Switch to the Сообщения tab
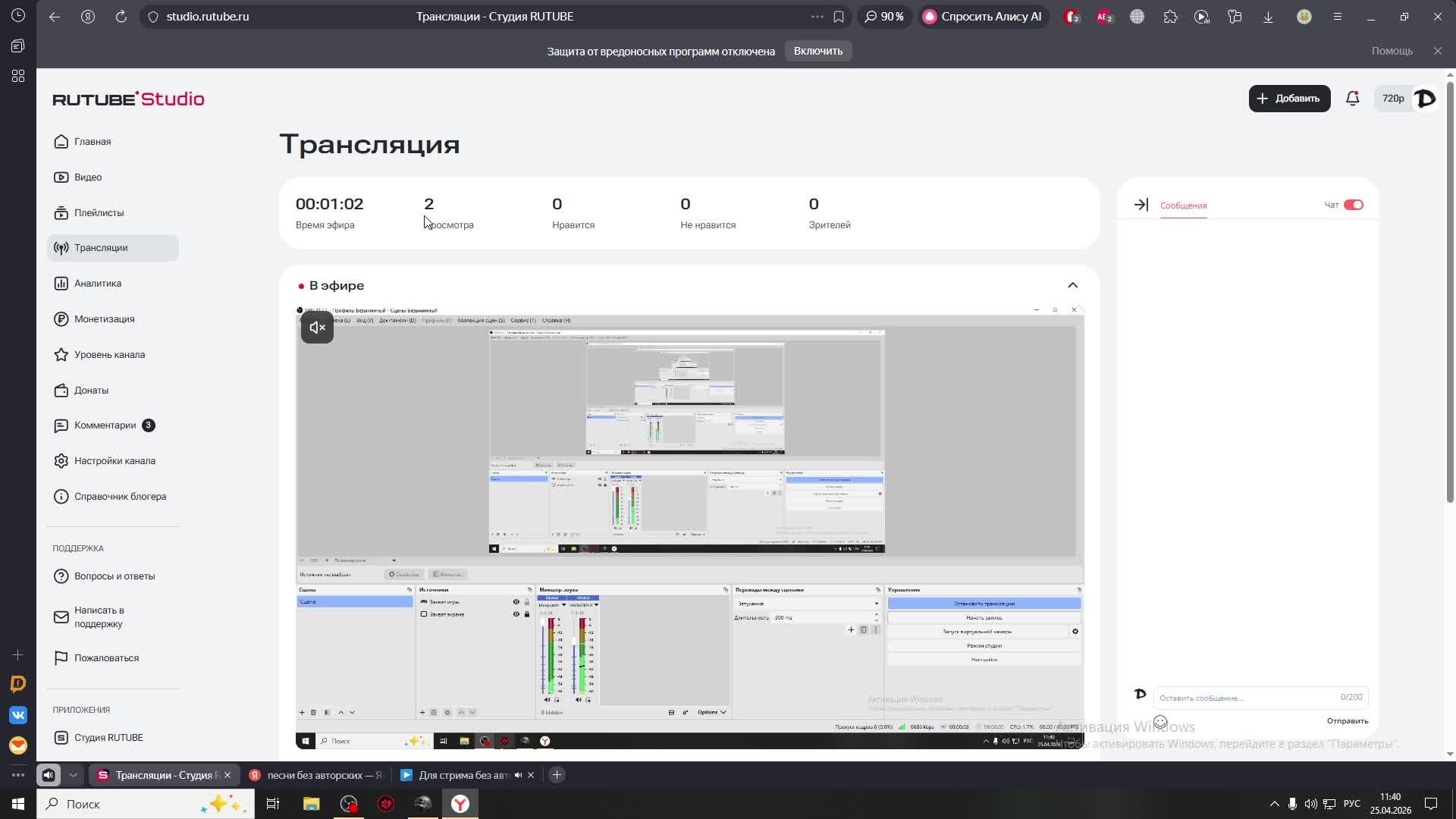Screen dimensions: 1456x819 pyautogui.click(x=1183, y=206)
